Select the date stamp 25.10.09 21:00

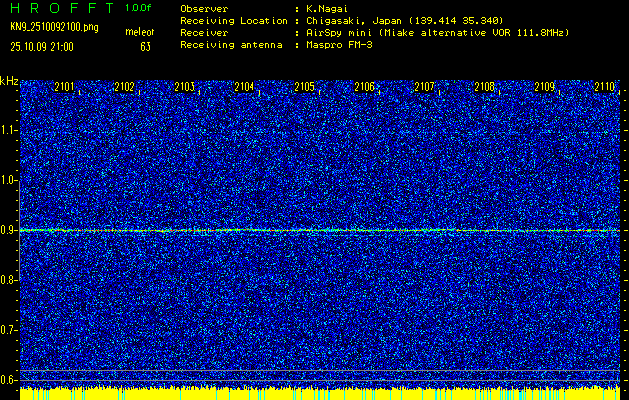point(41,47)
